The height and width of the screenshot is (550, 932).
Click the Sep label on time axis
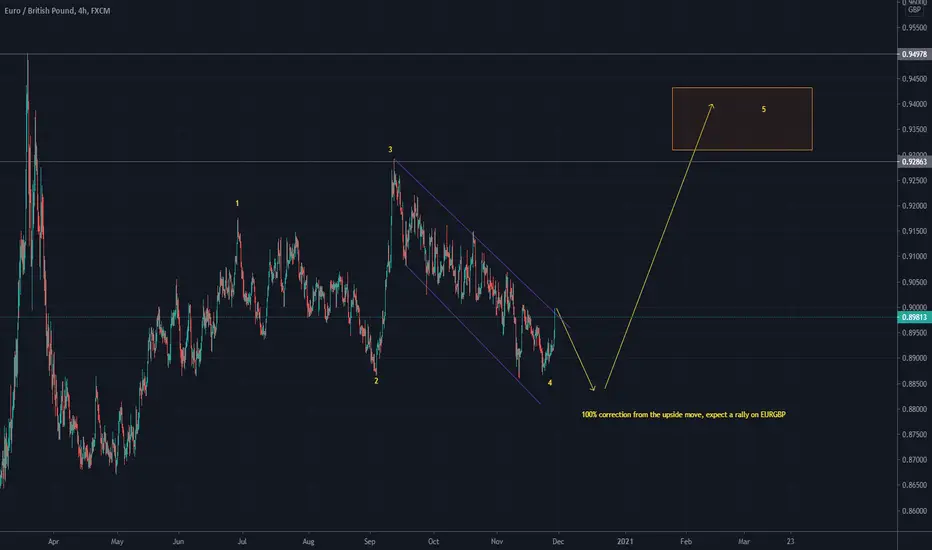pos(370,542)
